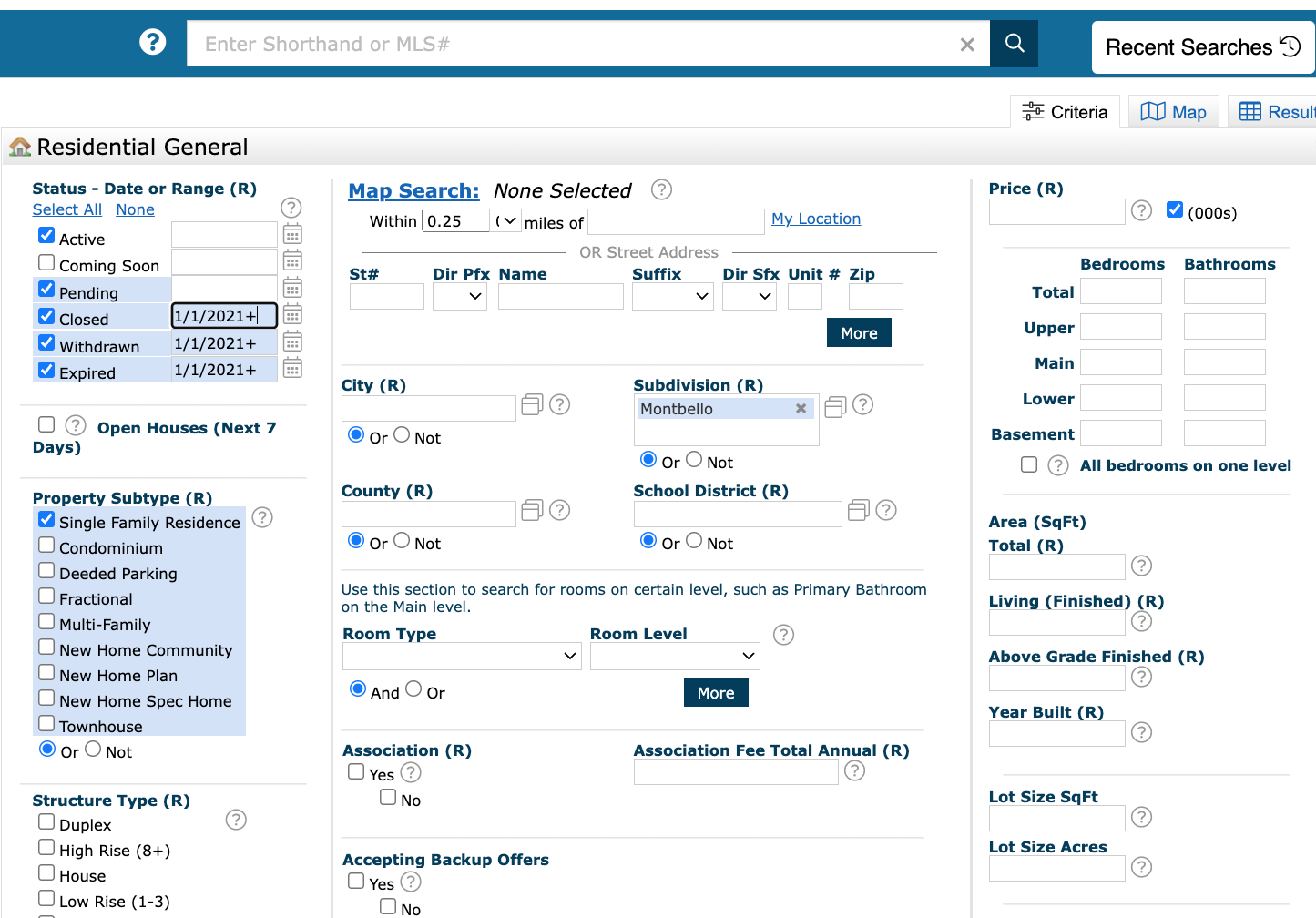This screenshot has height=918, width=1316.
Task: Click the My Location link
Action: [x=815, y=219]
